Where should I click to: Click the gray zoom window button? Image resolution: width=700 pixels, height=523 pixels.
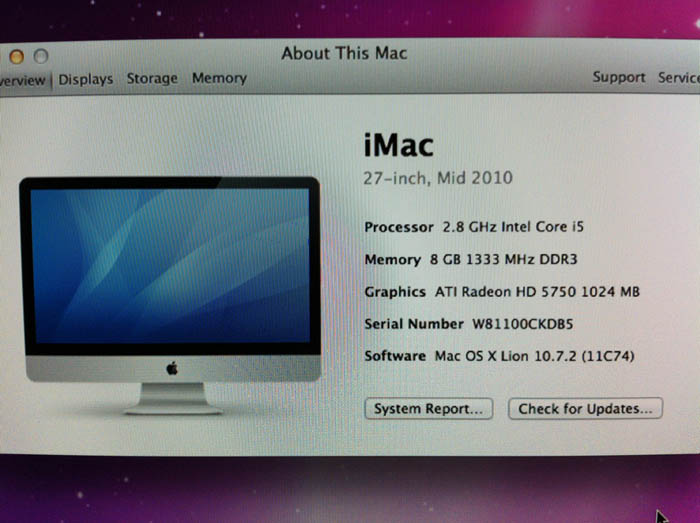pyautogui.click(x=41, y=56)
